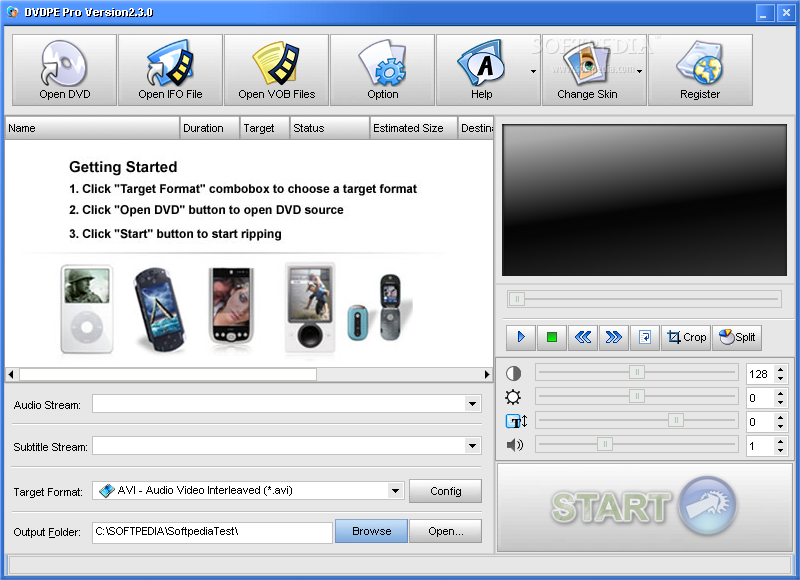Click the contrast value field showing 128
The width and height of the screenshot is (800, 580).
[760, 374]
